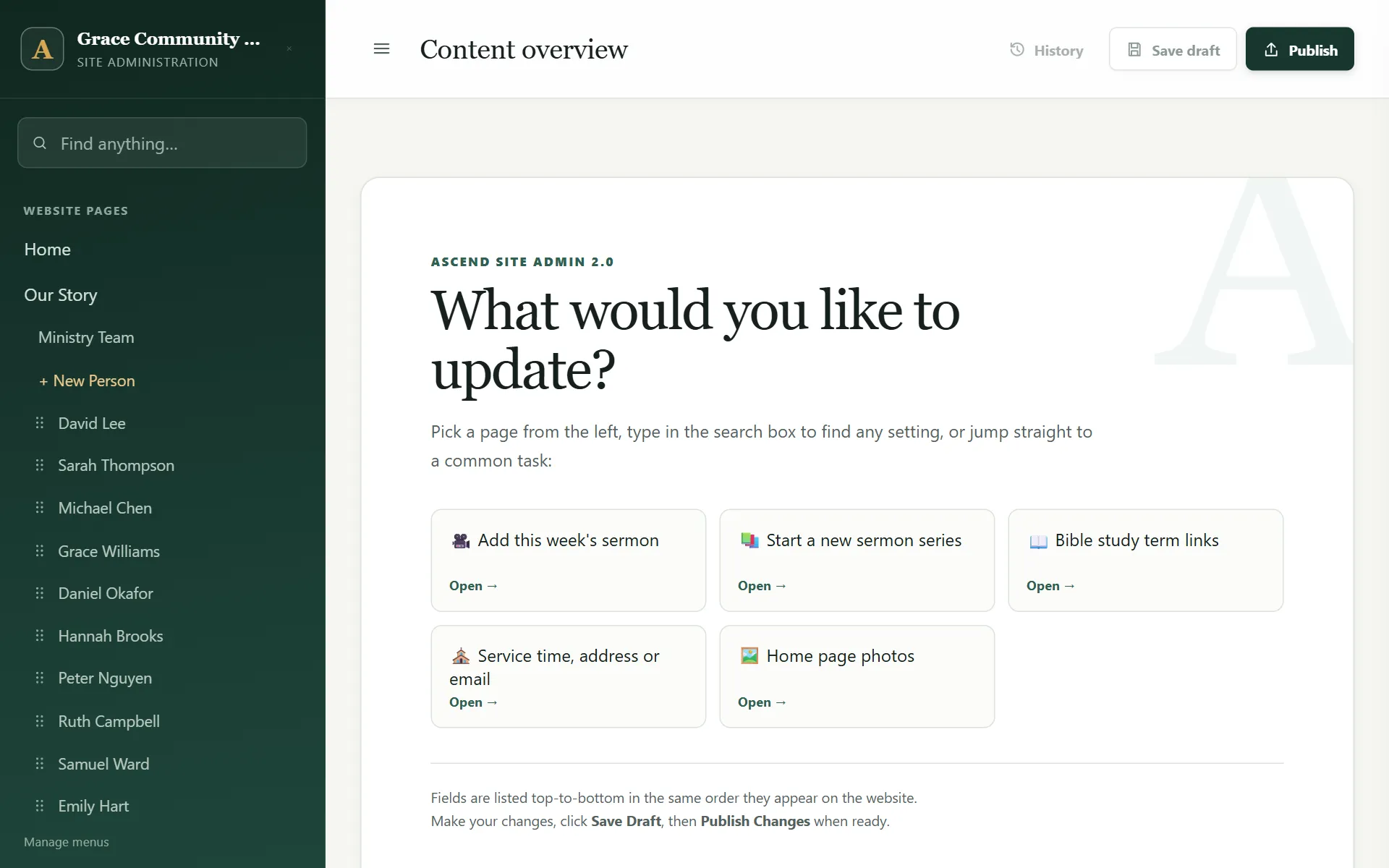Grab the drag handle beside Peter Nguyen

tap(40, 678)
